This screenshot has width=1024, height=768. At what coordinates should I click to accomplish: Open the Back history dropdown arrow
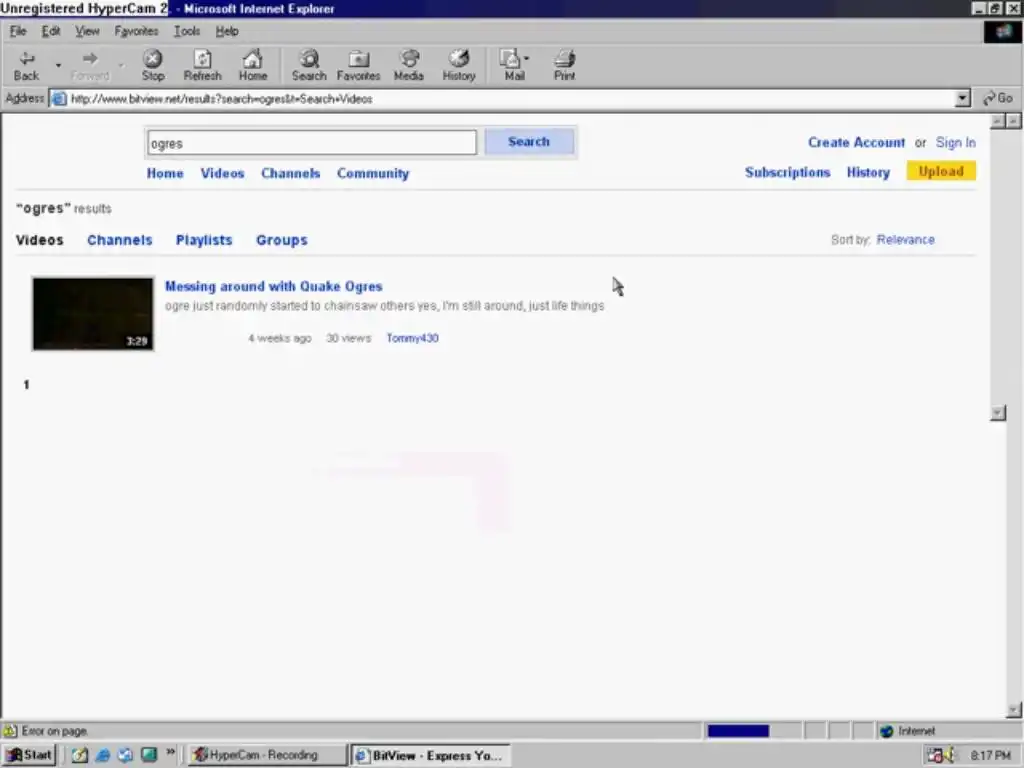tap(58, 65)
